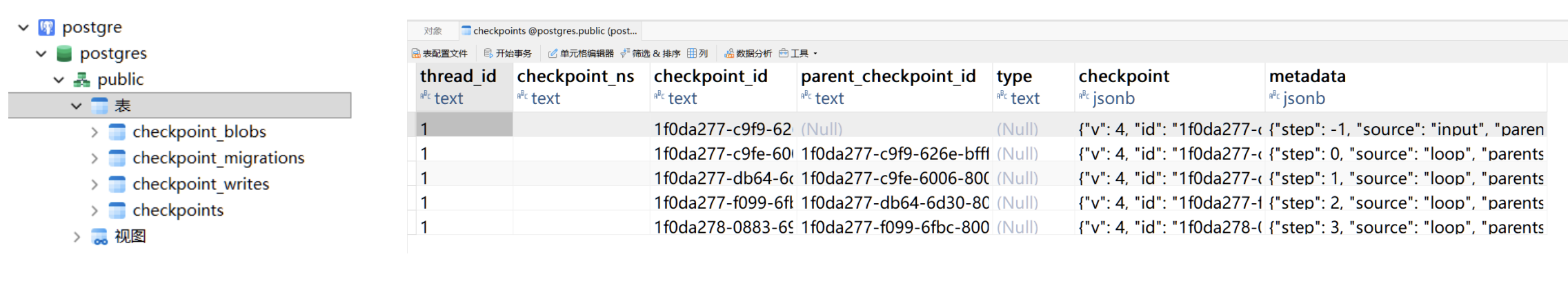Open 筛选 & 排序 filter and sort
The height and width of the screenshot is (281, 1568).
[651, 53]
